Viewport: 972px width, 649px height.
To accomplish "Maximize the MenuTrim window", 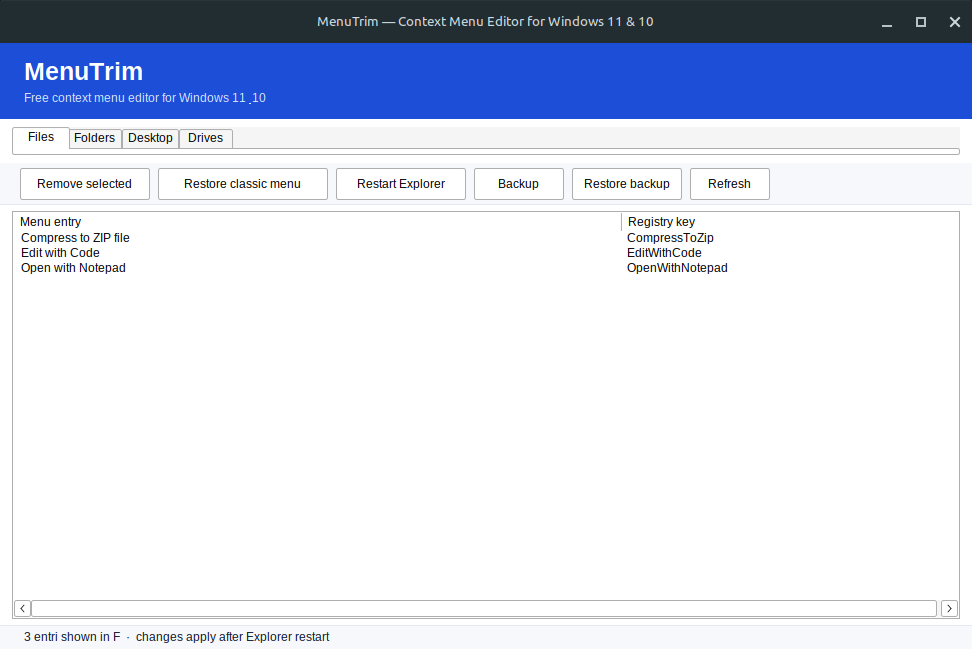I will [921, 22].
